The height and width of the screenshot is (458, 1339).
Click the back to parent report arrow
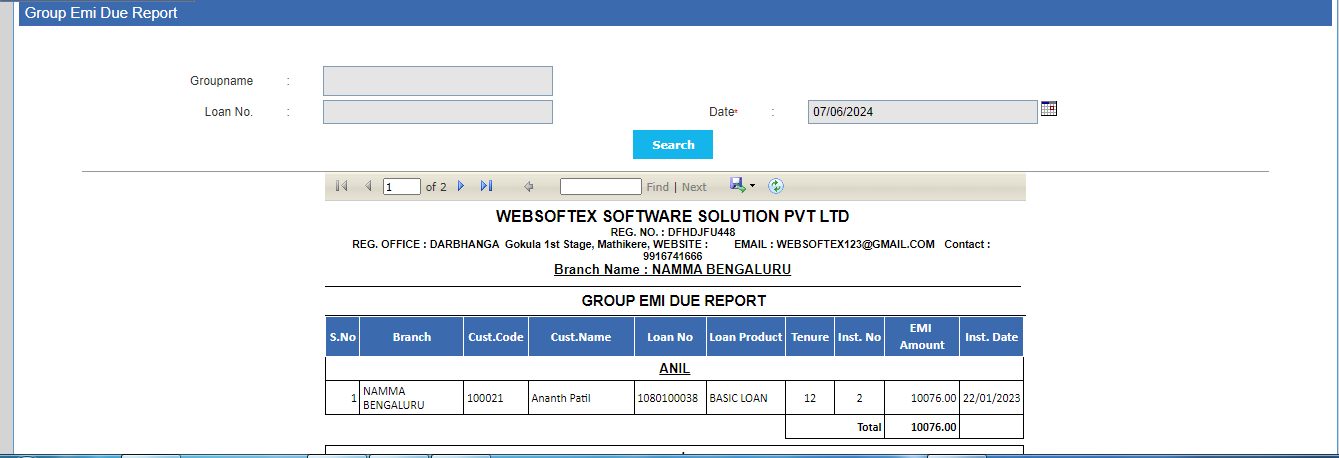pyautogui.click(x=529, y=186)
